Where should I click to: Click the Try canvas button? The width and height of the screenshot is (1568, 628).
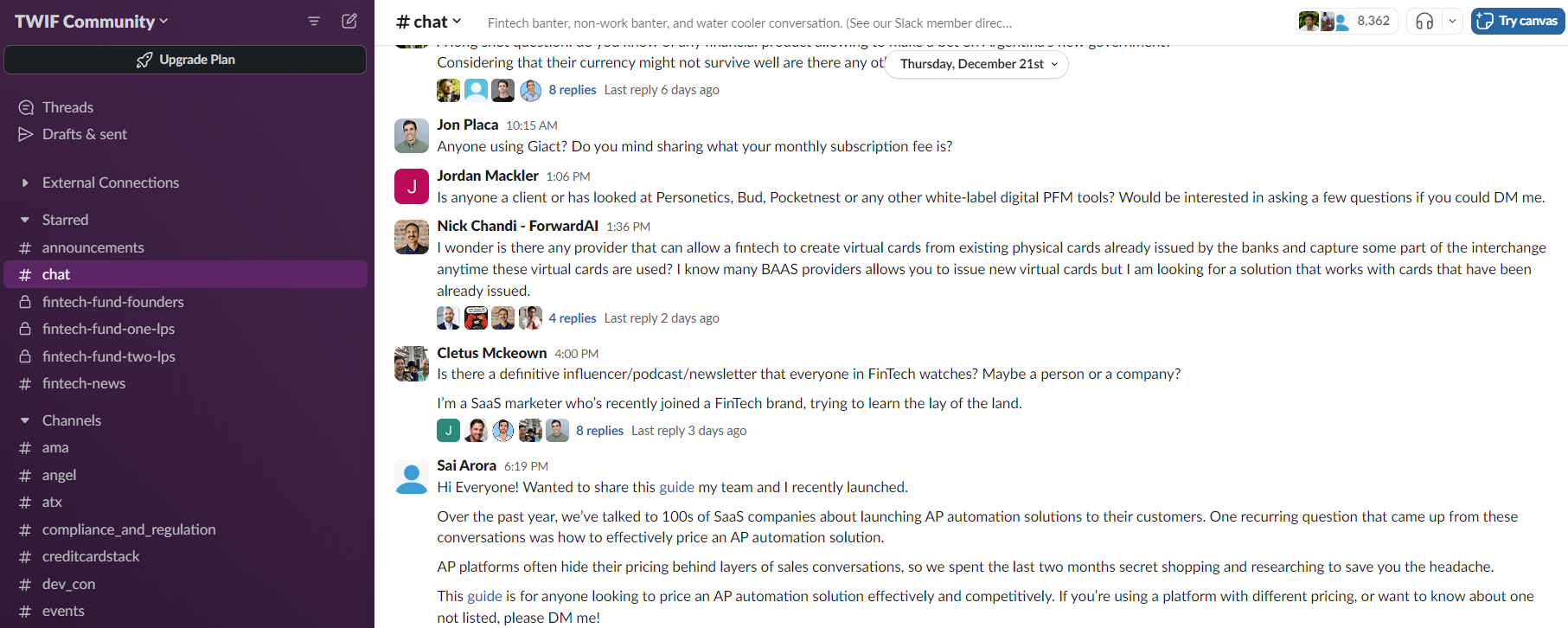1518,21
